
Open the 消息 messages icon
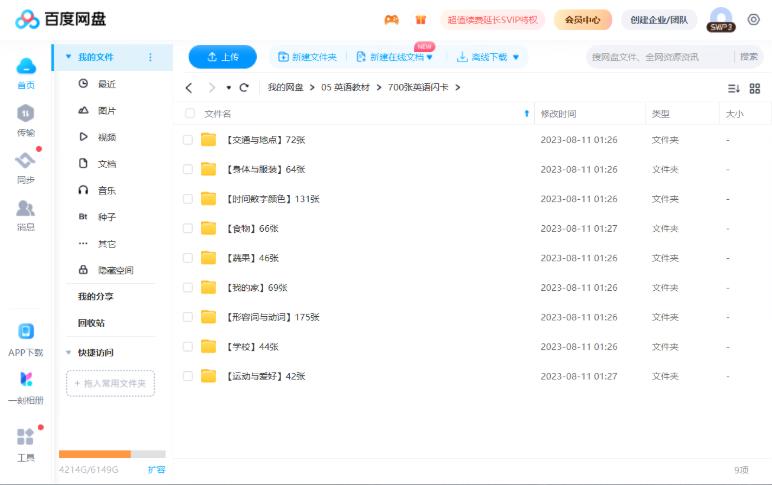point(26,208)
